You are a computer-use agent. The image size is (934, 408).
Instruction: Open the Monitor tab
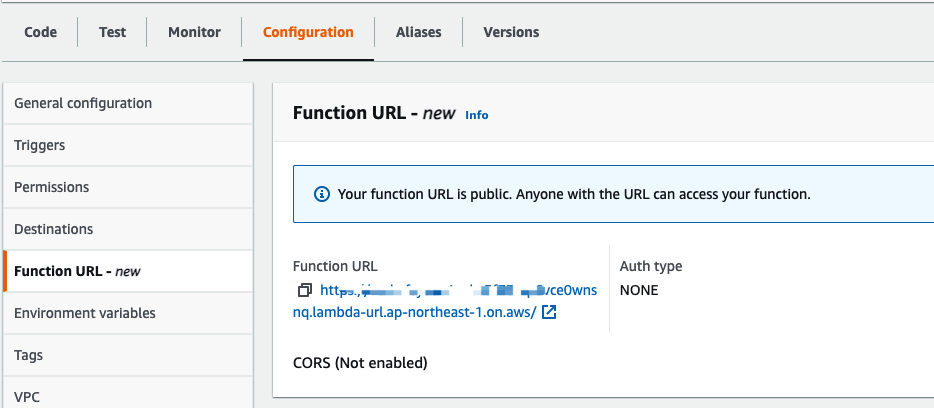(194, 32)
